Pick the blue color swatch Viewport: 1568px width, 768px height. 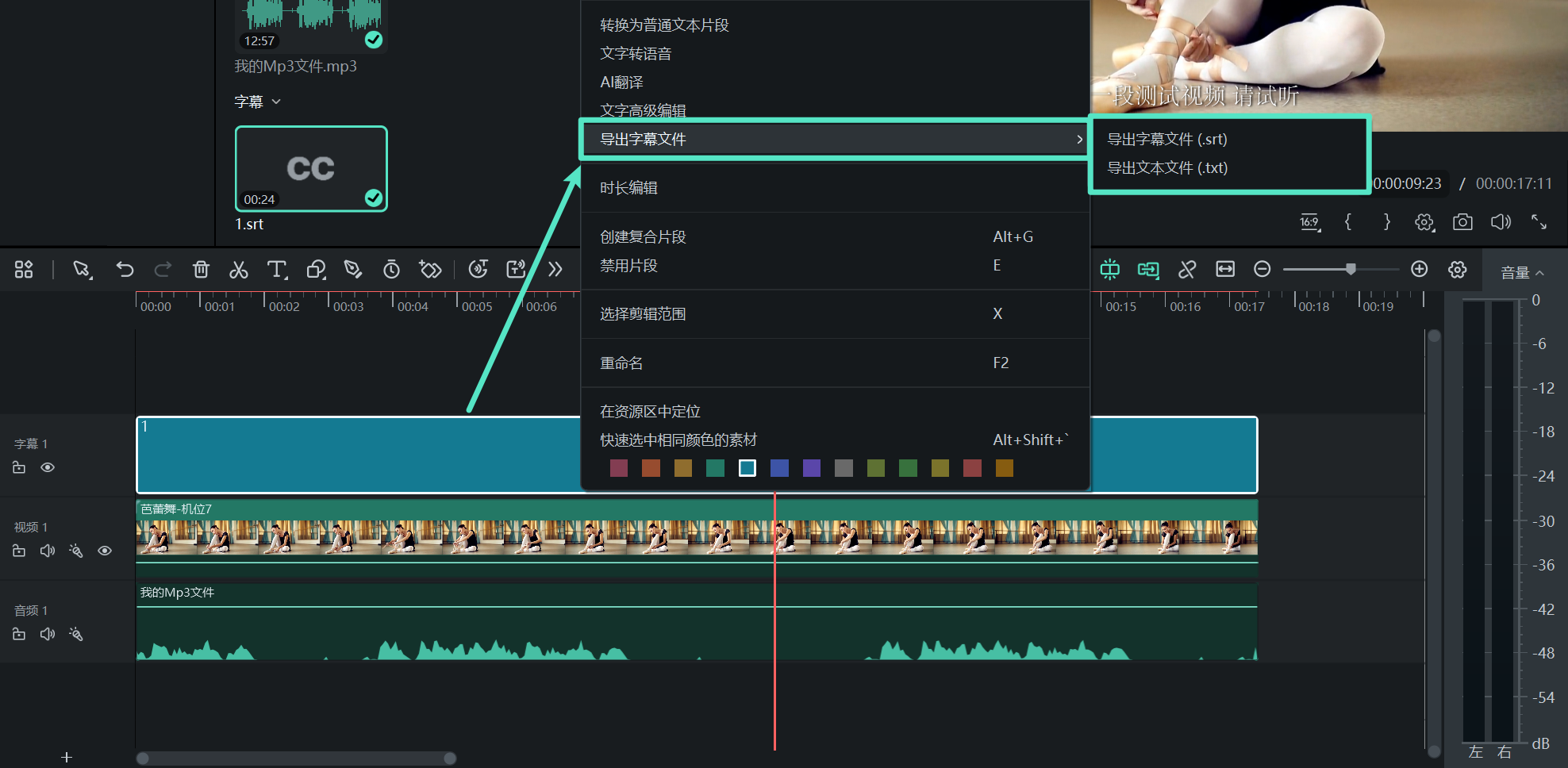pos(779,468)
